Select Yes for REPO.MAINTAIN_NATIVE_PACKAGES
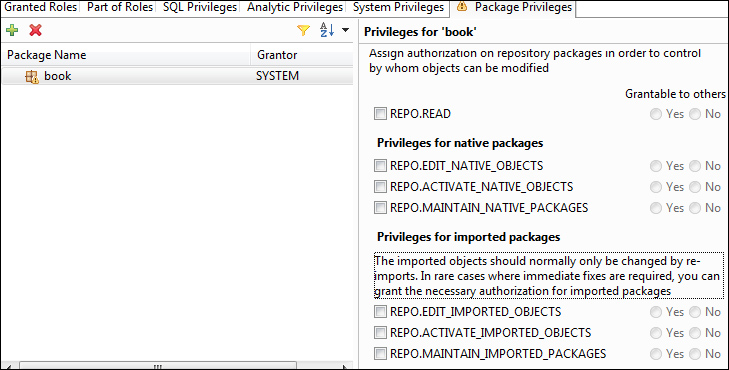Viewport: 729px width, 370px height. point(656,208)
